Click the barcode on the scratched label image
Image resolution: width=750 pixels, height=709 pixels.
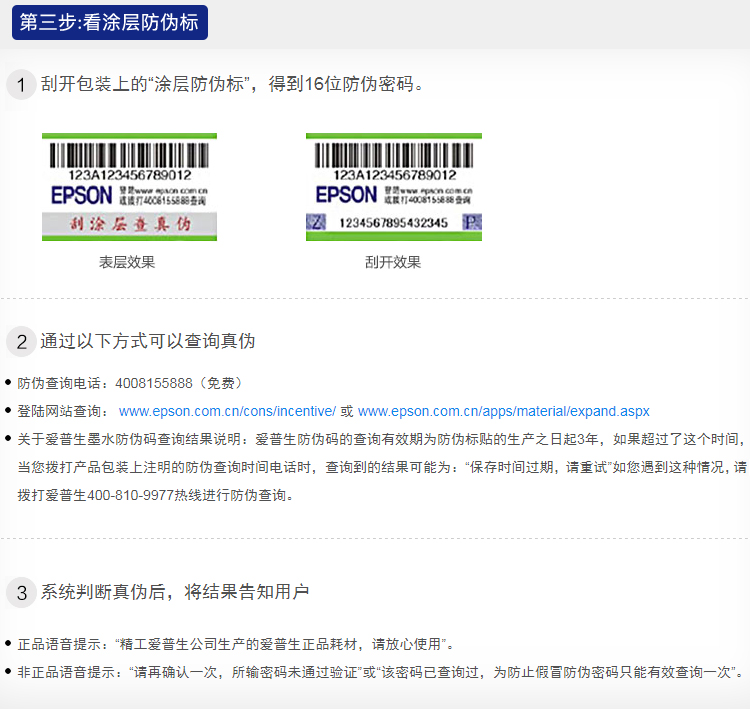pos(394,154)
